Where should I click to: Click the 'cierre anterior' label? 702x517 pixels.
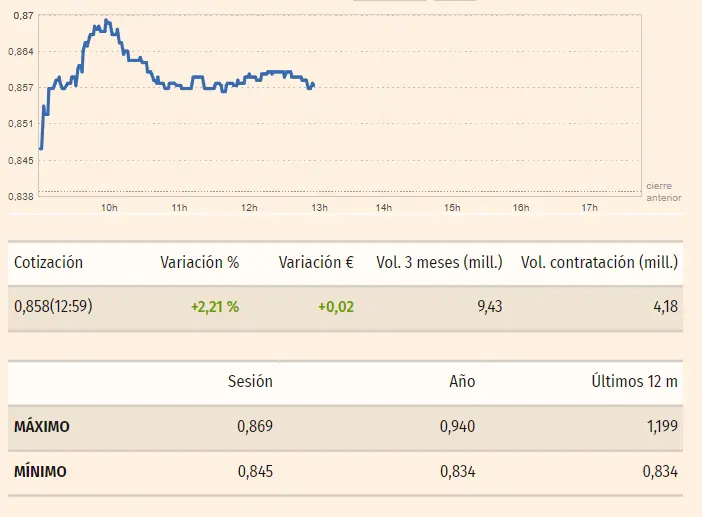663,191
